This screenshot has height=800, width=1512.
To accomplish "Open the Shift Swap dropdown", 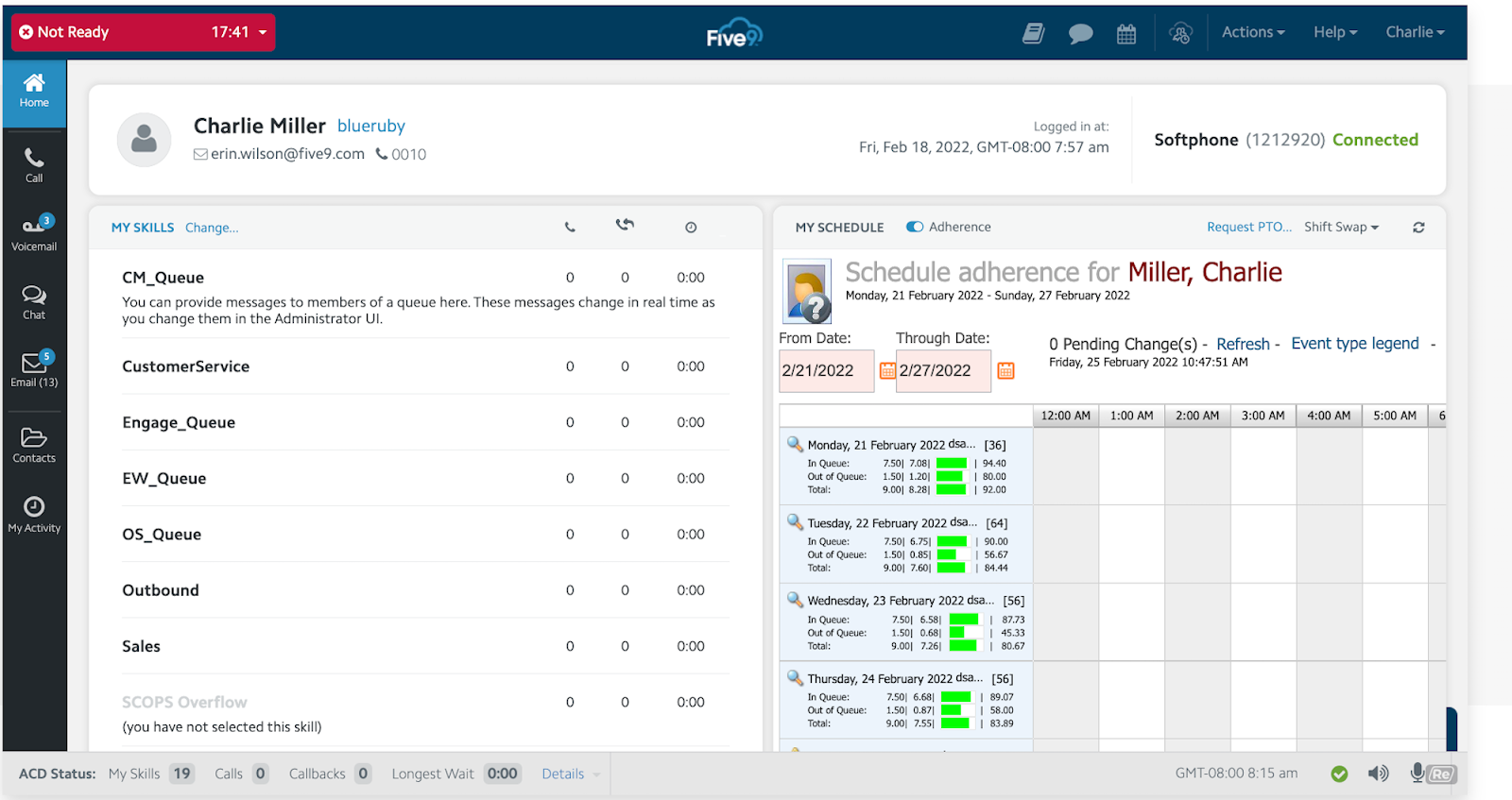I will [x=1341, y=227].
